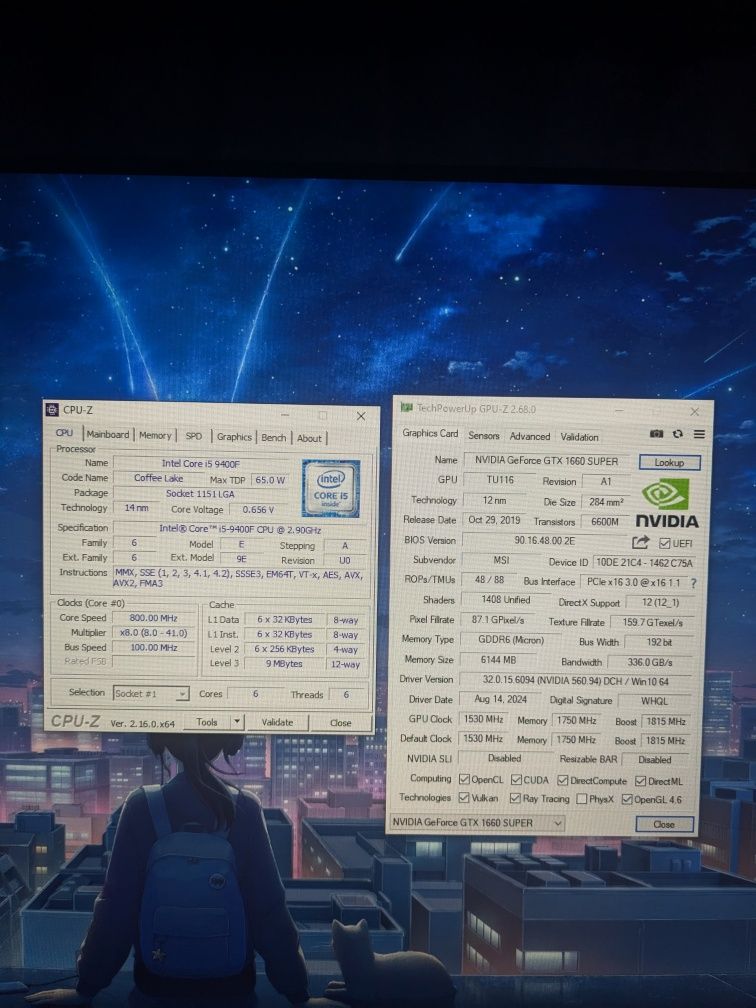This screenshot has height=1008, width=756.
Task: Click the 9 MBytes Level 3 cache value
Action: 284,663
